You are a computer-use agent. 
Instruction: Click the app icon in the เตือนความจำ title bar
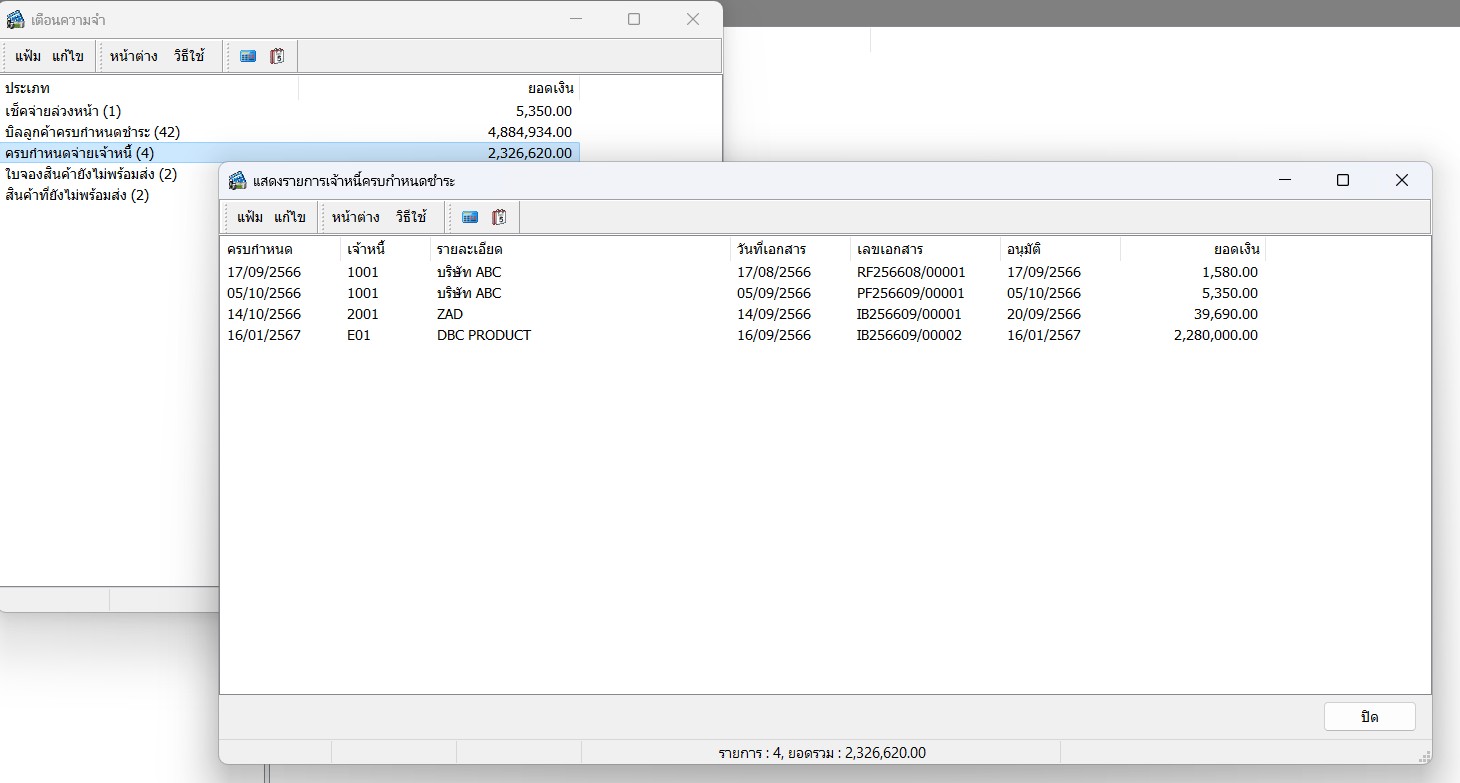15,19
